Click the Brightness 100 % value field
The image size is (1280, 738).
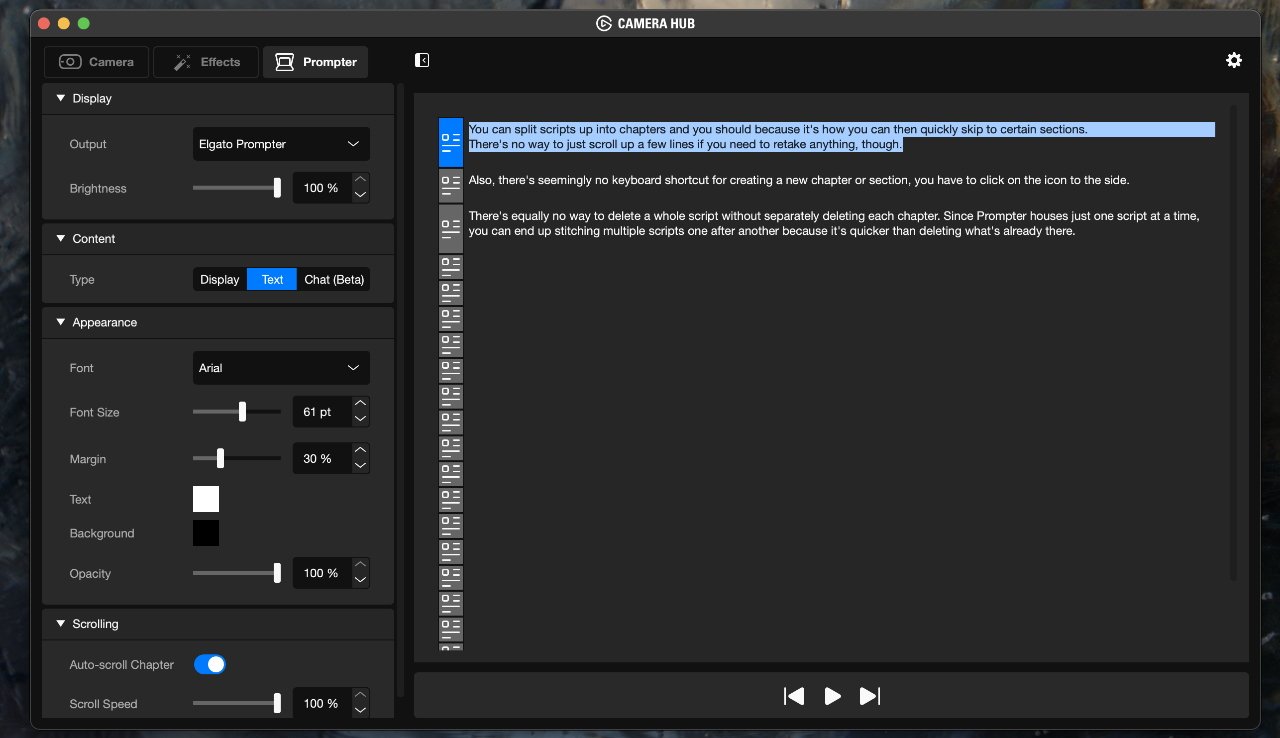(x=322, y=188)
